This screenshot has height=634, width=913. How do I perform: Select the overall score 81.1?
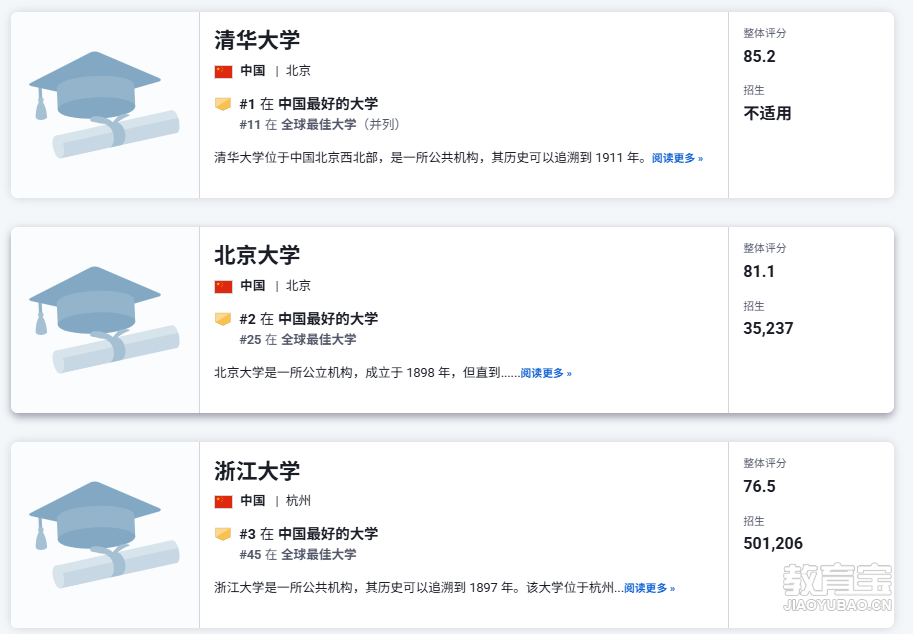click(759, 271)
